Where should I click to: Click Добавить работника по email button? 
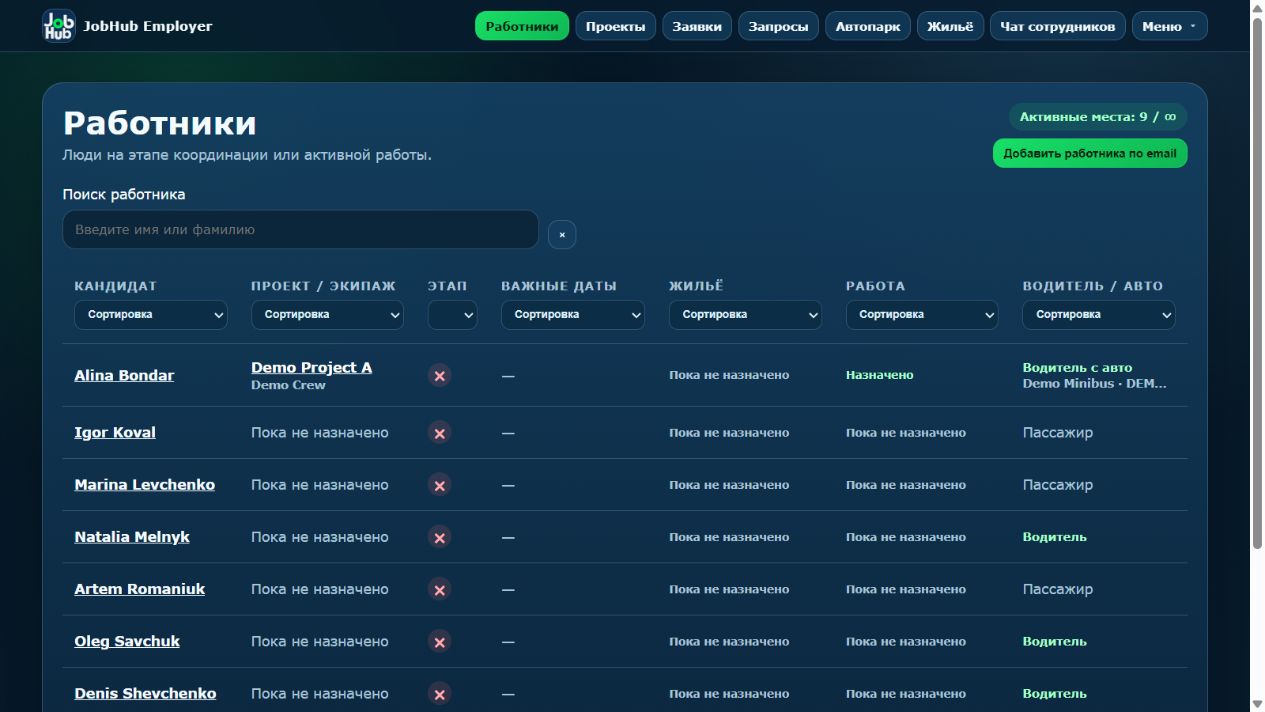(x=1090, y=153)
